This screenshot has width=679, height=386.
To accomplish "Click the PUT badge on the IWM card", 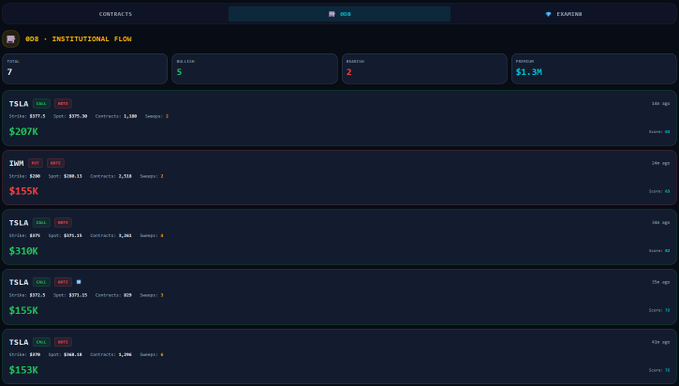I will click(x=36, y=163).
